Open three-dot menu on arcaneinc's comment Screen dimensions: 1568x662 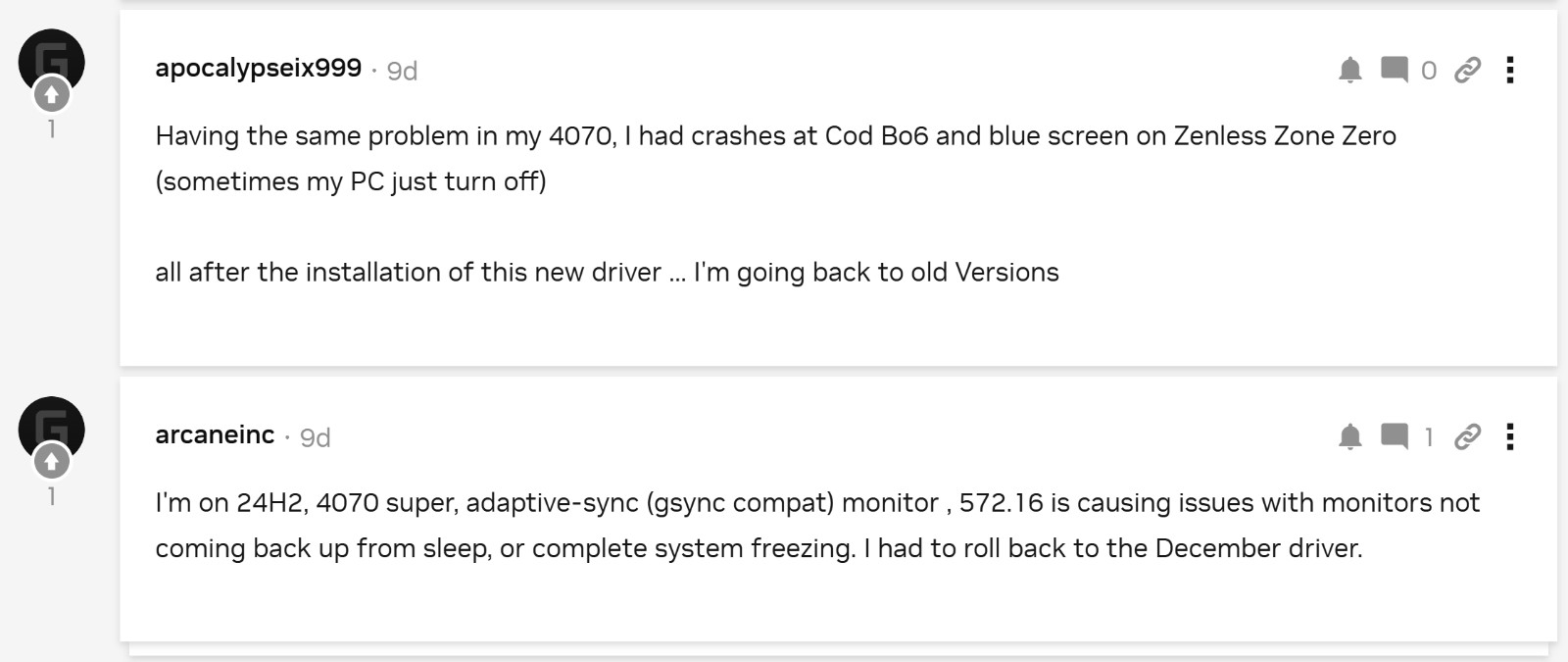[x=1510, y=436]
